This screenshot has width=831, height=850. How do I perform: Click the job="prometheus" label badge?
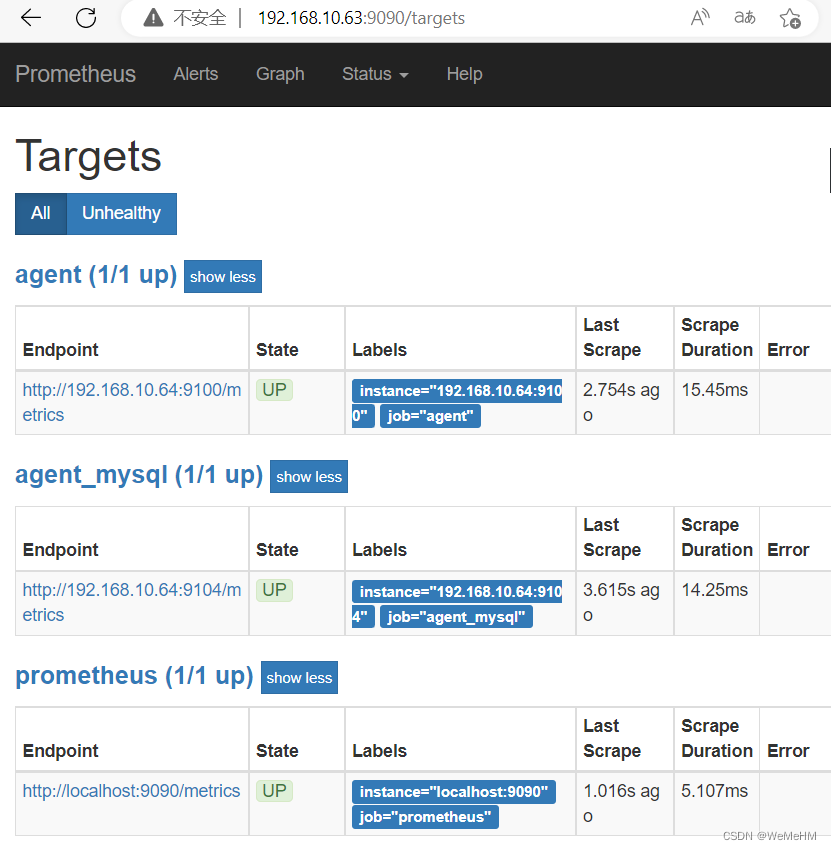pyautogui.click(x=426, y=817)
